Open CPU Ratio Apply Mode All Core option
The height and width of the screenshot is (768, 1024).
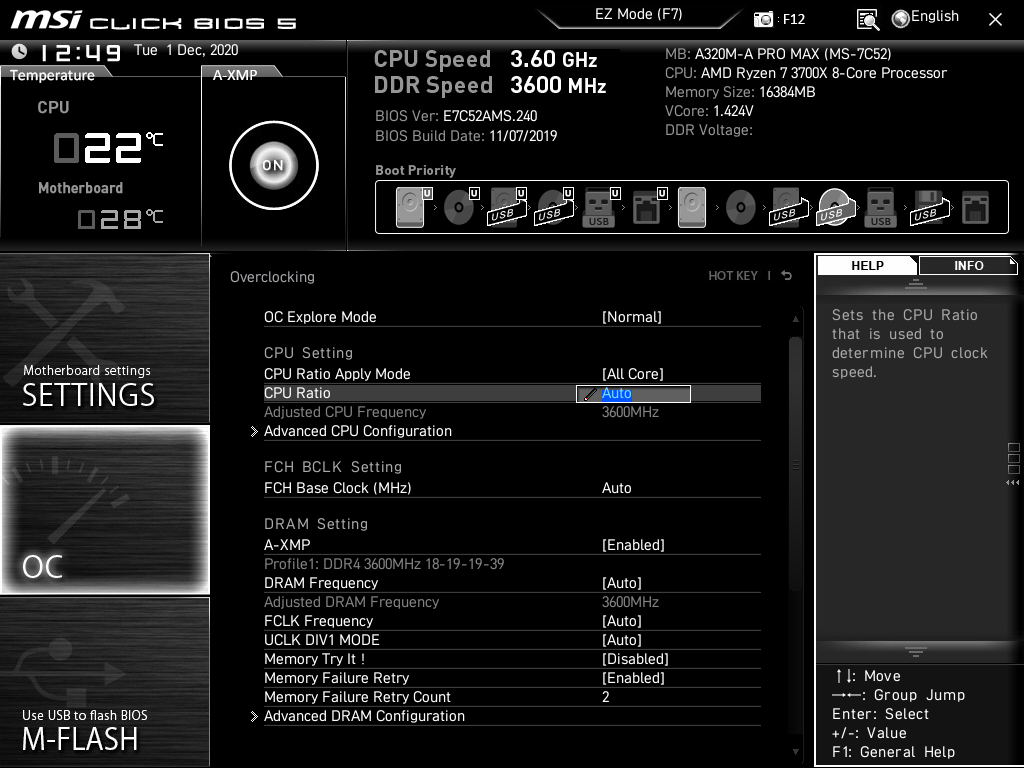[x=632, y=374]
